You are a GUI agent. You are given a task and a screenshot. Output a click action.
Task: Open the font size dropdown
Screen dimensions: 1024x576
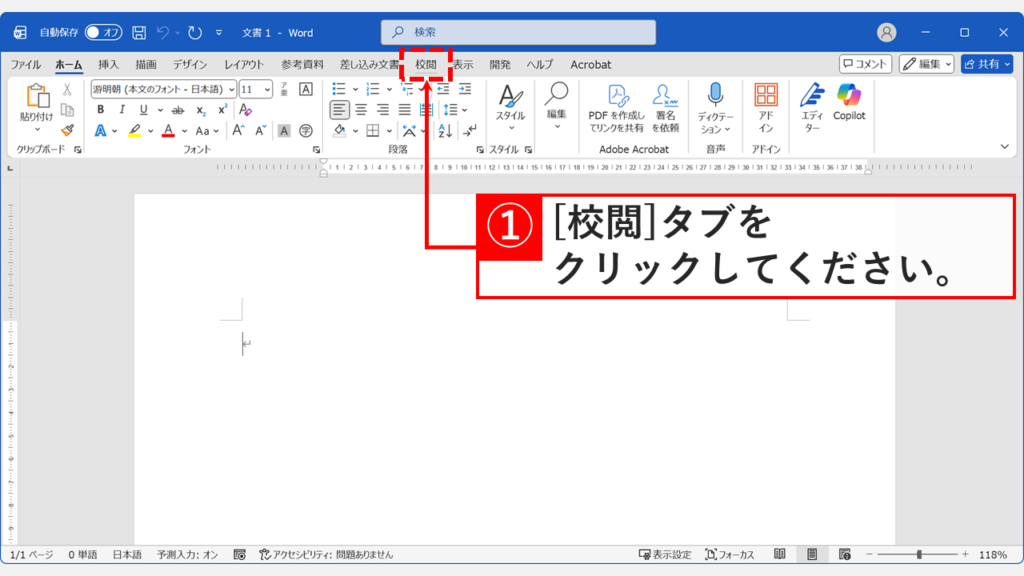[x=266, y=88]
